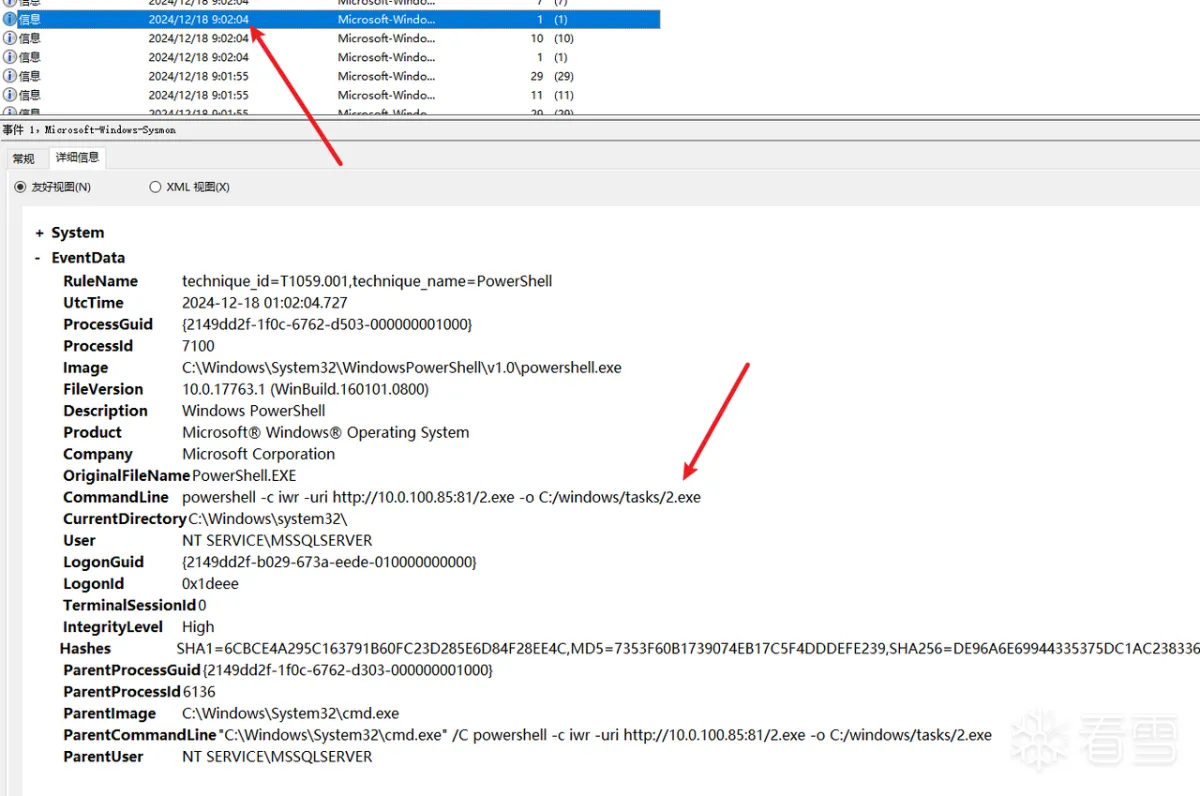Viewport: 1200px width, 796px height.
Task: Click the ParentUser value NT SERVICE\MSSQLSERVER
Action: point(277,757)
